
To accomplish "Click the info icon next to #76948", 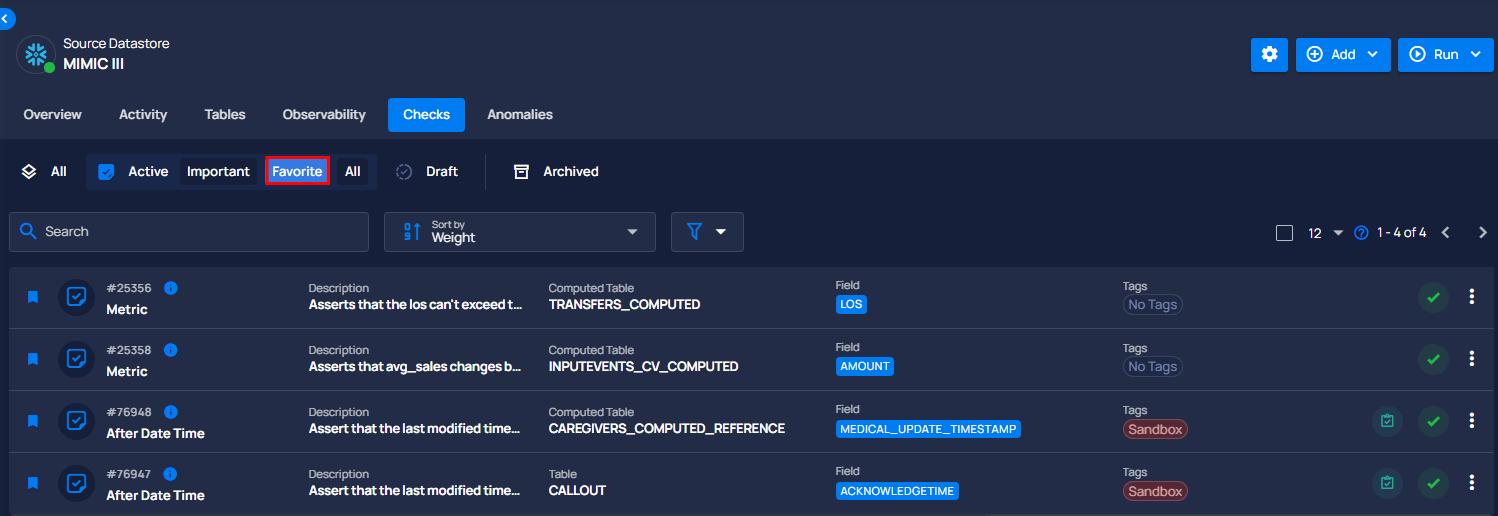I will coord(171,412).
